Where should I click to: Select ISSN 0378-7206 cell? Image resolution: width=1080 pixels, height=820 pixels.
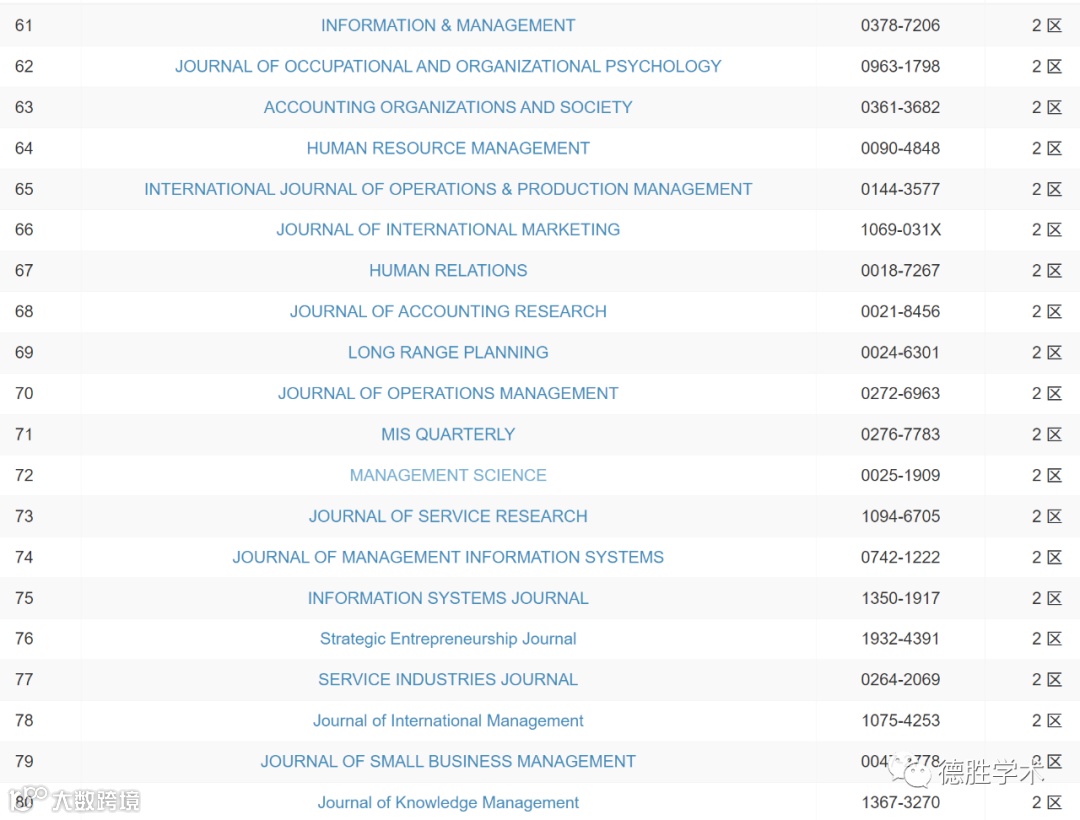pos(900,25)
